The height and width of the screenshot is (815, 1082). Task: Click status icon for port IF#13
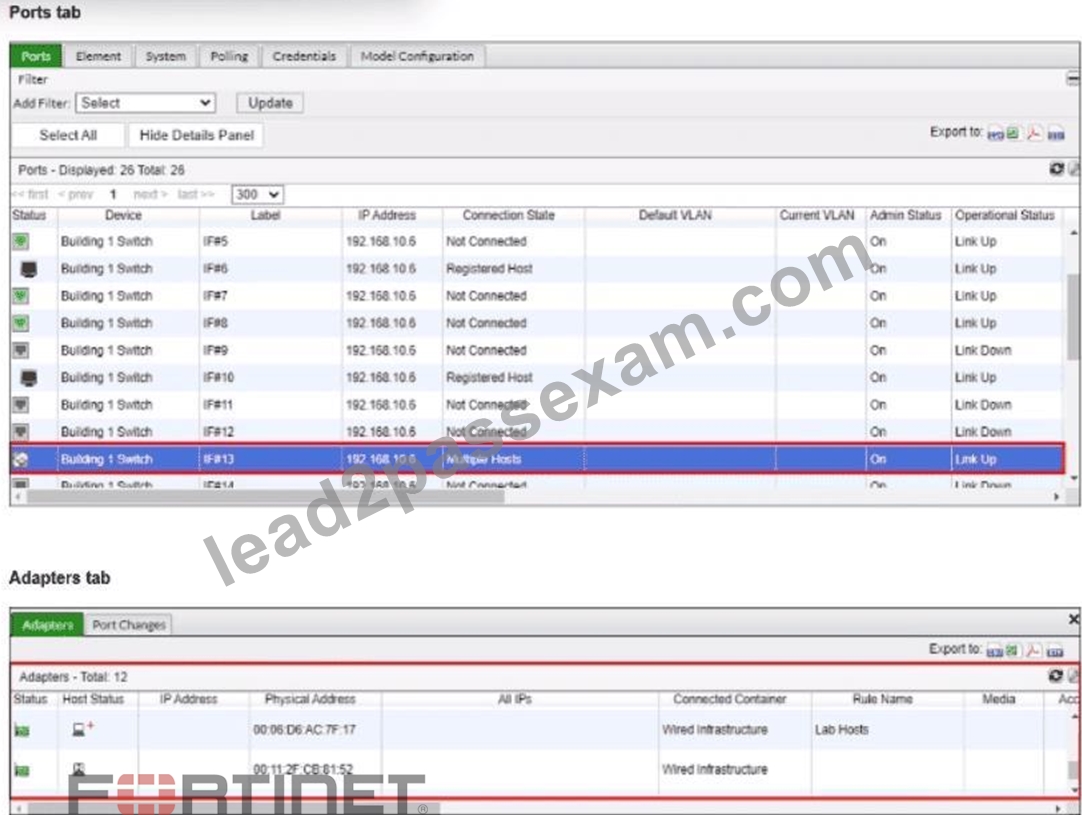click(21, 460)
